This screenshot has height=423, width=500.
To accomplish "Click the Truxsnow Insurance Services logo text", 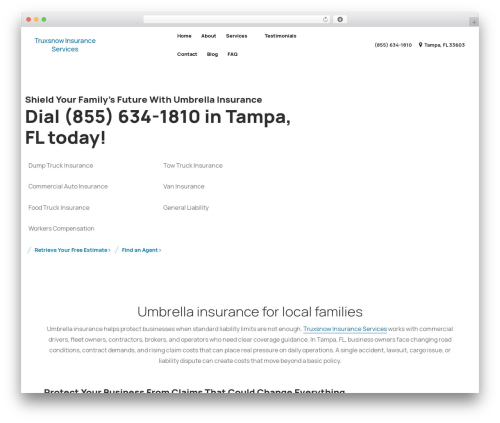I will [65, 45].
